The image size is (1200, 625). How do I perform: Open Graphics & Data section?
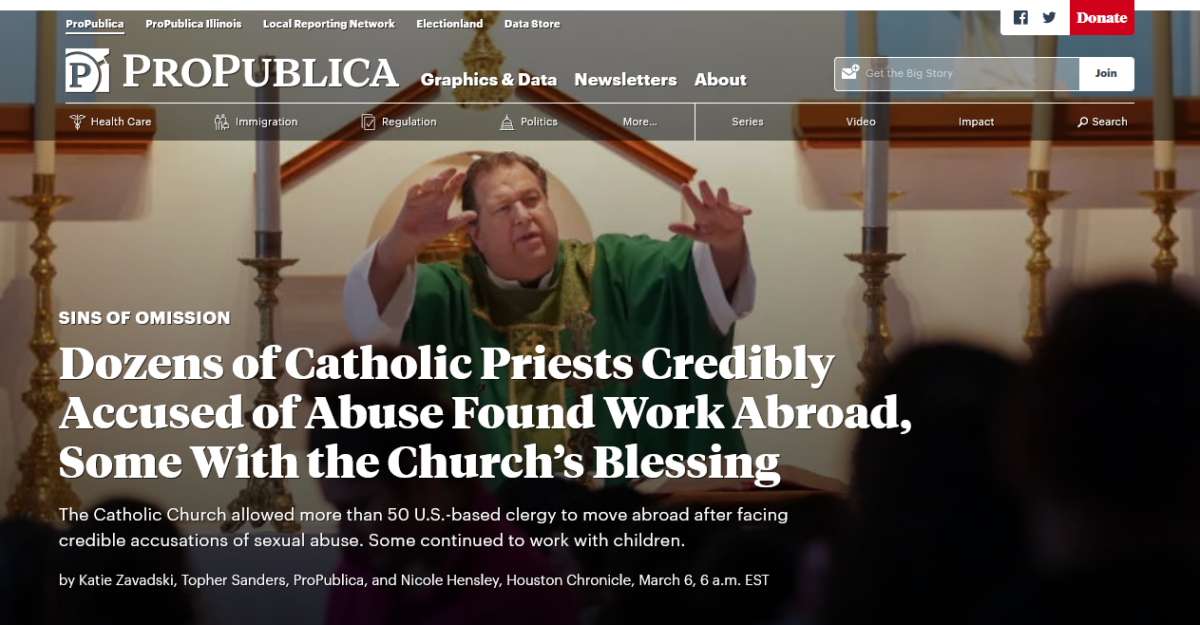coord(488,80)
